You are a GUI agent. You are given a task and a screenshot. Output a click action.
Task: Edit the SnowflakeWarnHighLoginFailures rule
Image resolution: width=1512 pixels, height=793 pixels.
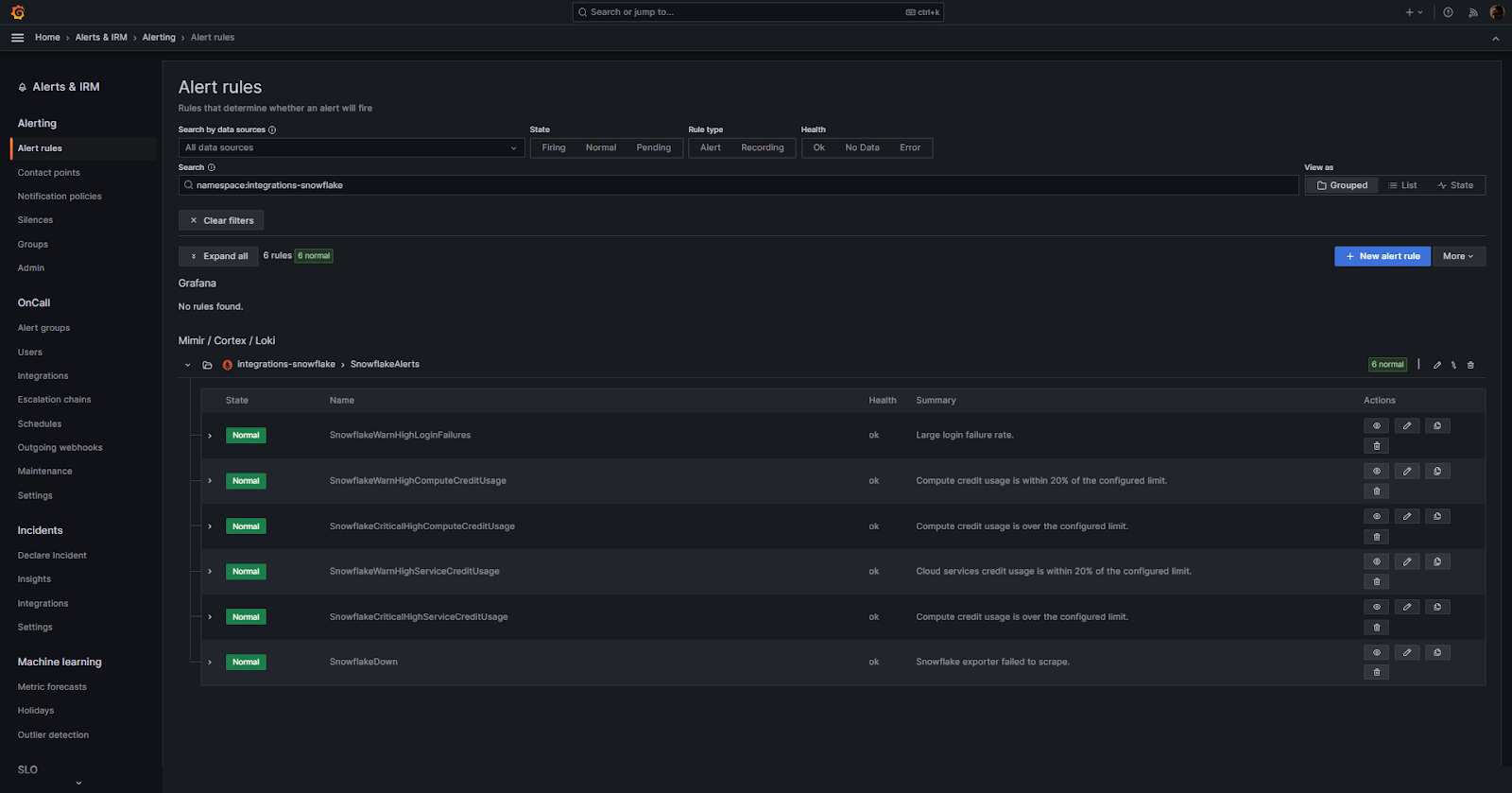point(1407,425)
